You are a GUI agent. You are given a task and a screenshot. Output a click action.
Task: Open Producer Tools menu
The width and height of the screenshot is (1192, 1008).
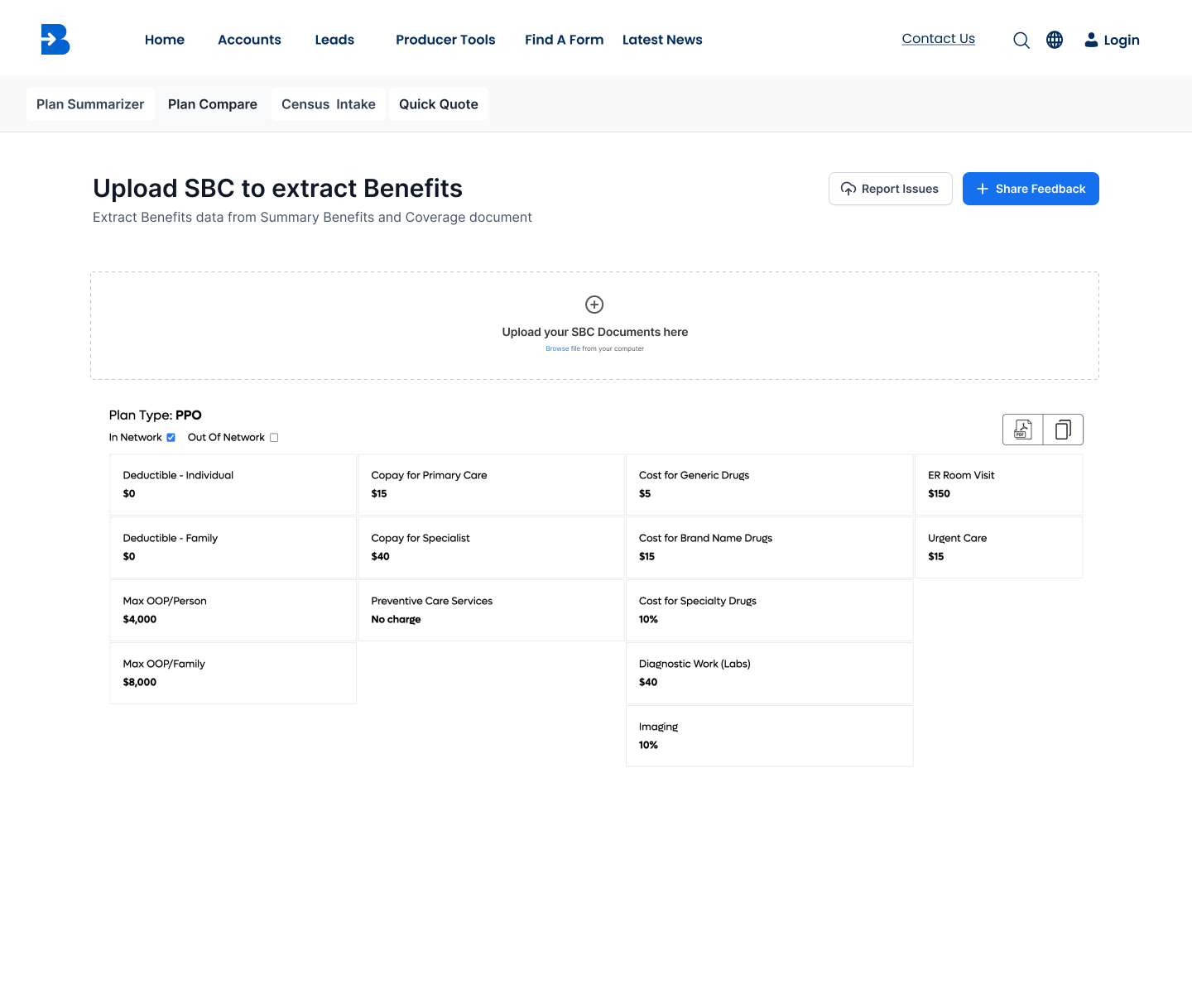[445, 40]
